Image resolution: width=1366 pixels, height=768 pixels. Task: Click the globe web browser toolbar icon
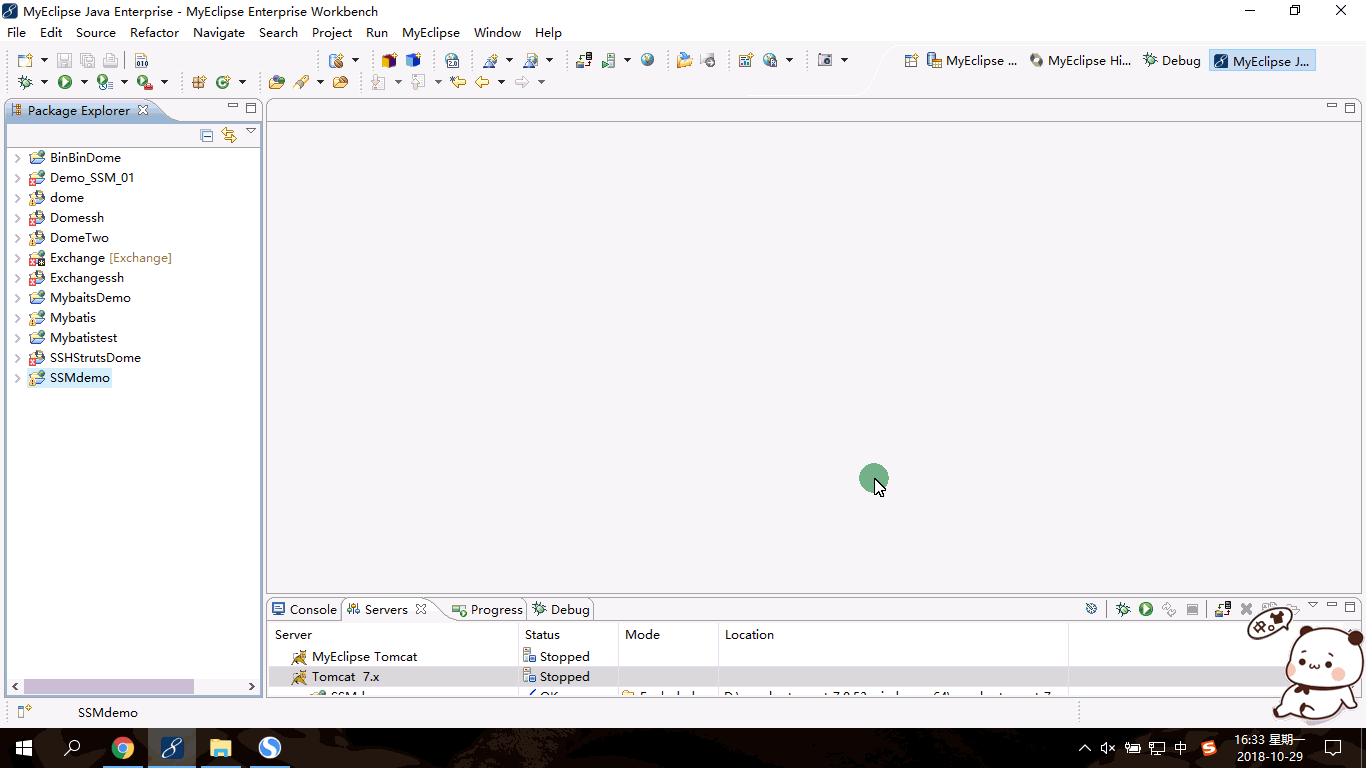point(648,61)
